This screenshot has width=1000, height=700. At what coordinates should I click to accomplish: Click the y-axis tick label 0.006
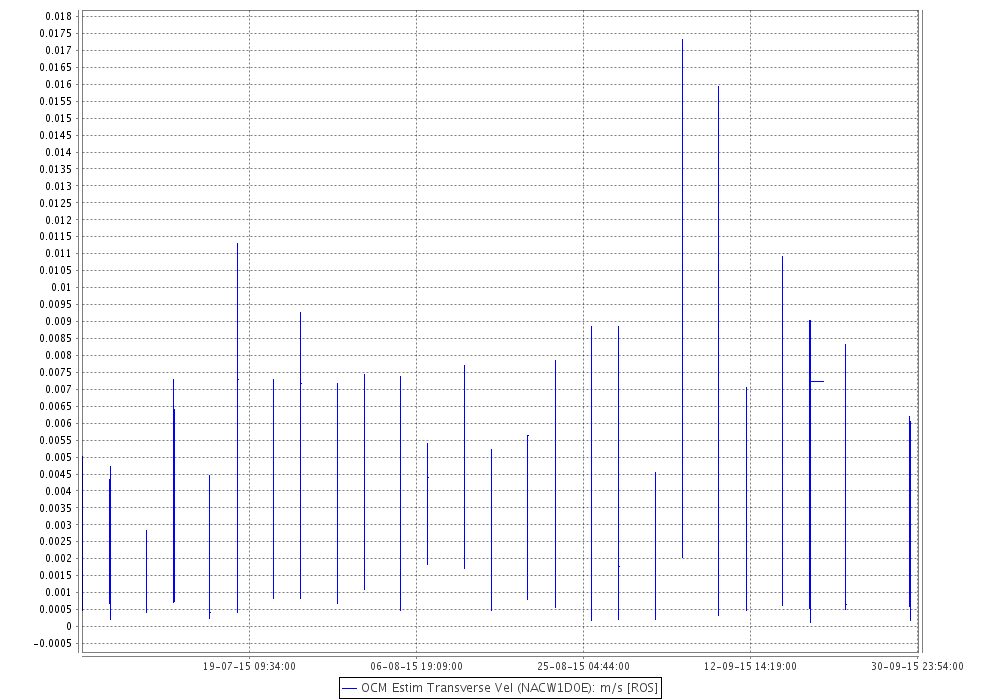59,423
